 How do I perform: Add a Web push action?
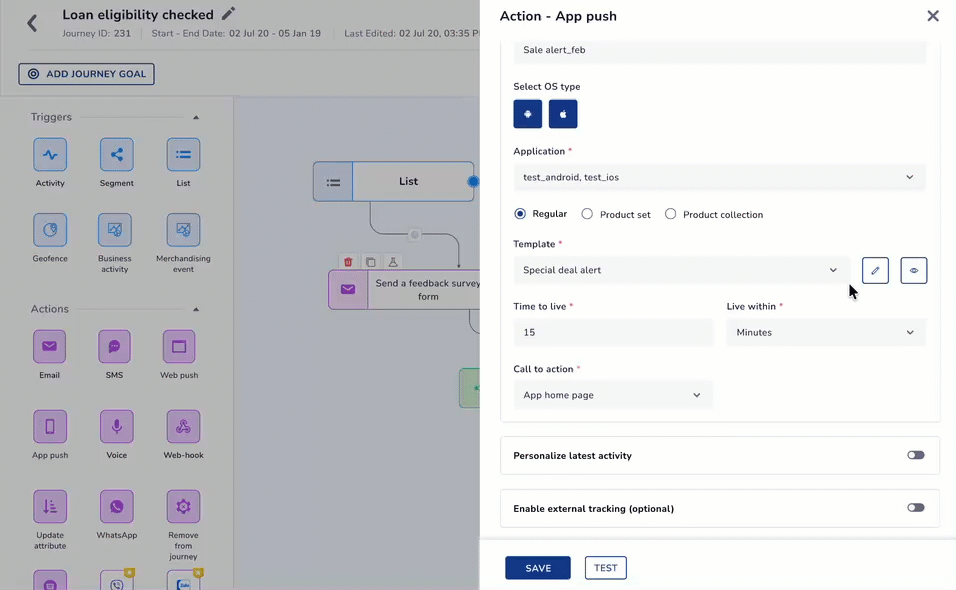(179, 346)
